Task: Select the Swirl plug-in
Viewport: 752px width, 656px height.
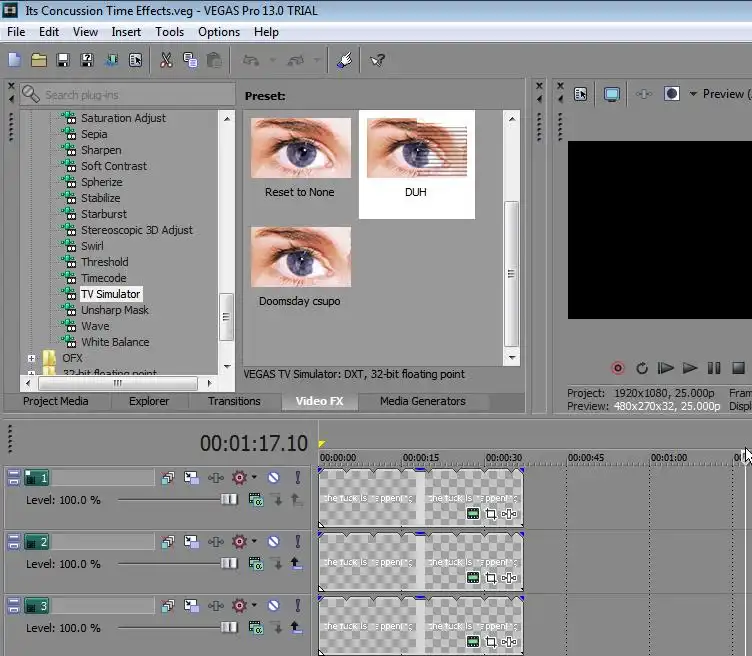Action: tap(92, 246)
